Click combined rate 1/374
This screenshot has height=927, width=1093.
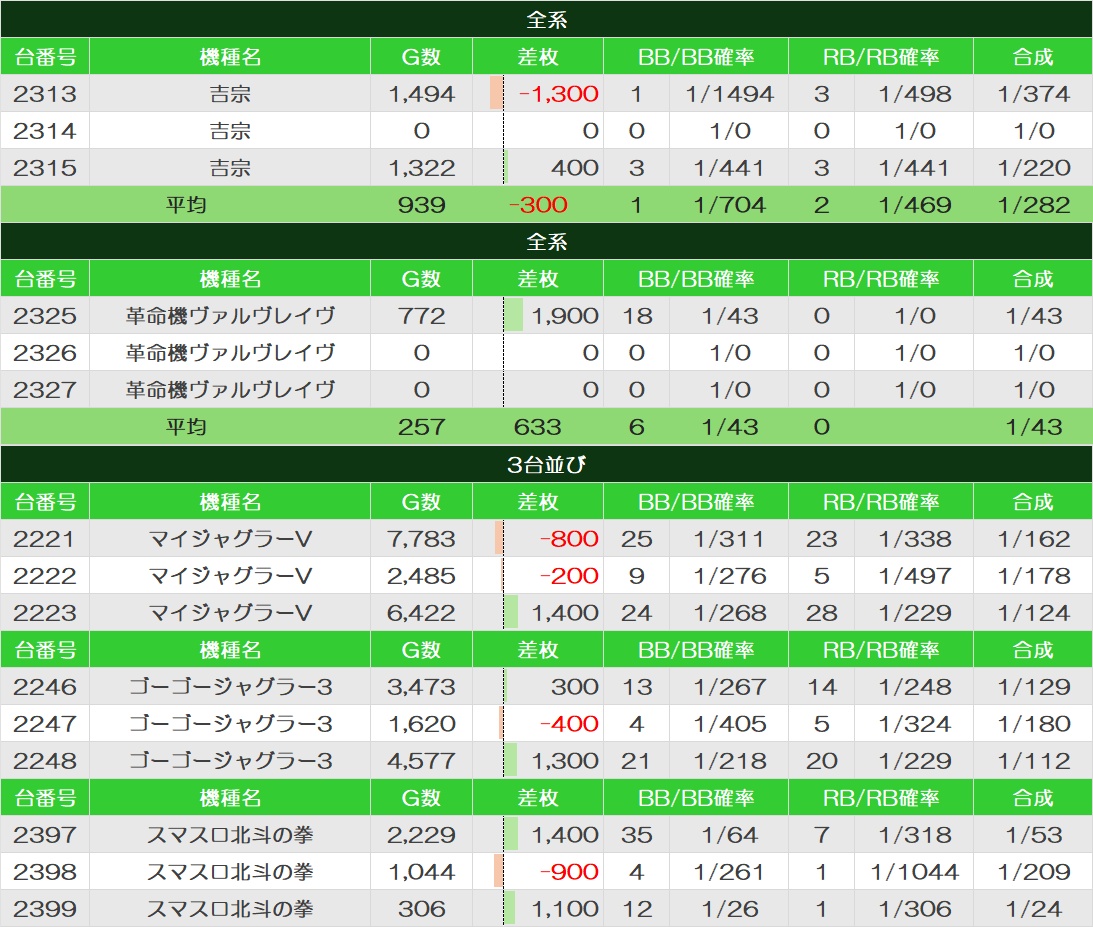coord(1033,93)
